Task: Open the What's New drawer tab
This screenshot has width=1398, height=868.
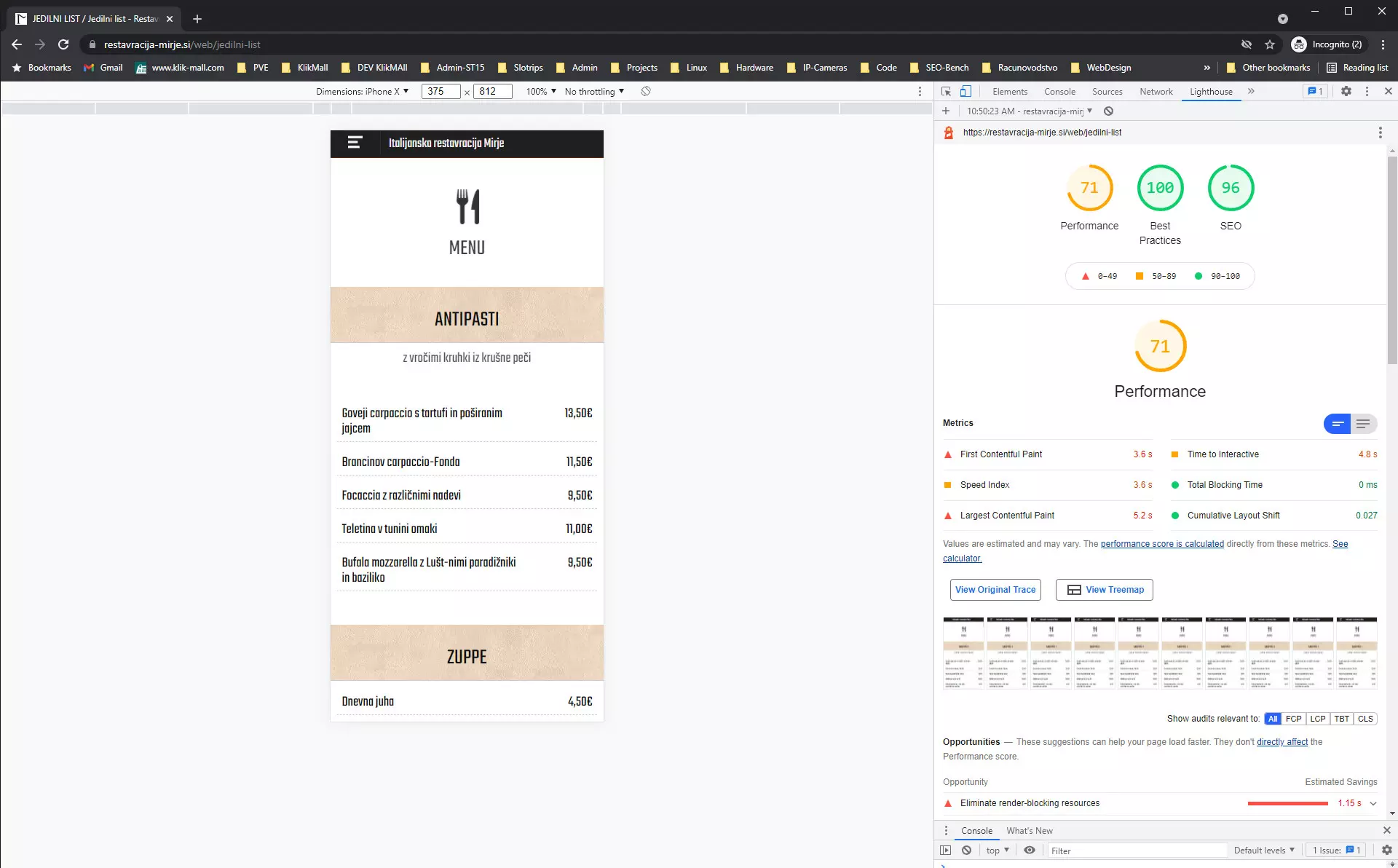Action: [x=1029, y=831]
